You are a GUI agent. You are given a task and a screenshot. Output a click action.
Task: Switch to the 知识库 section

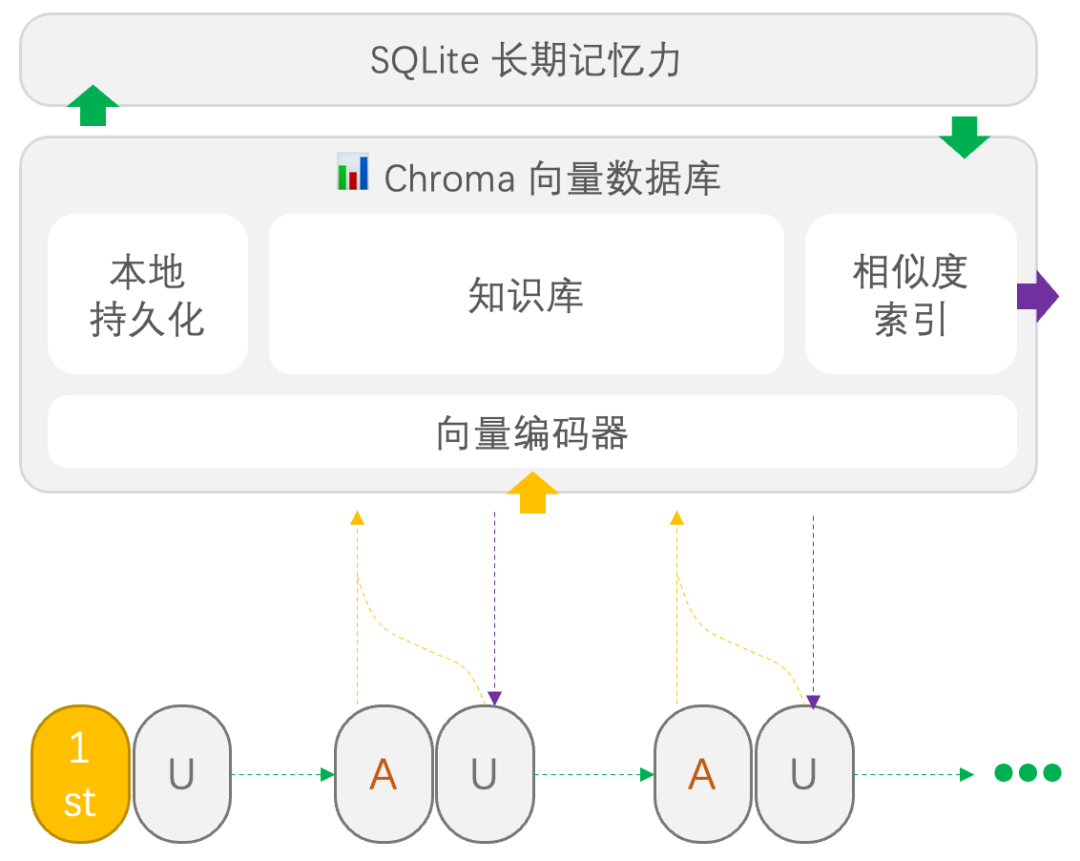pos(526,294)
